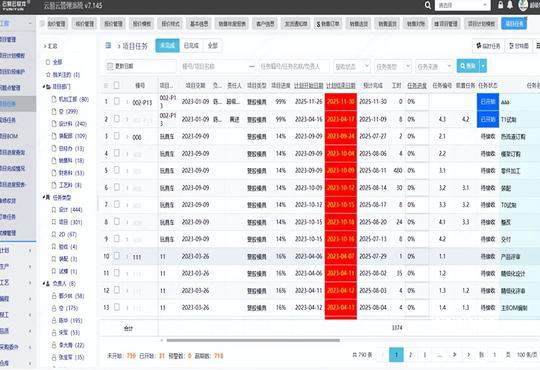Image resolution: width=540 pixels, height=370 pixels.
Task: Click the task progress bar in row 1
Action: click(x=417, y=102)
